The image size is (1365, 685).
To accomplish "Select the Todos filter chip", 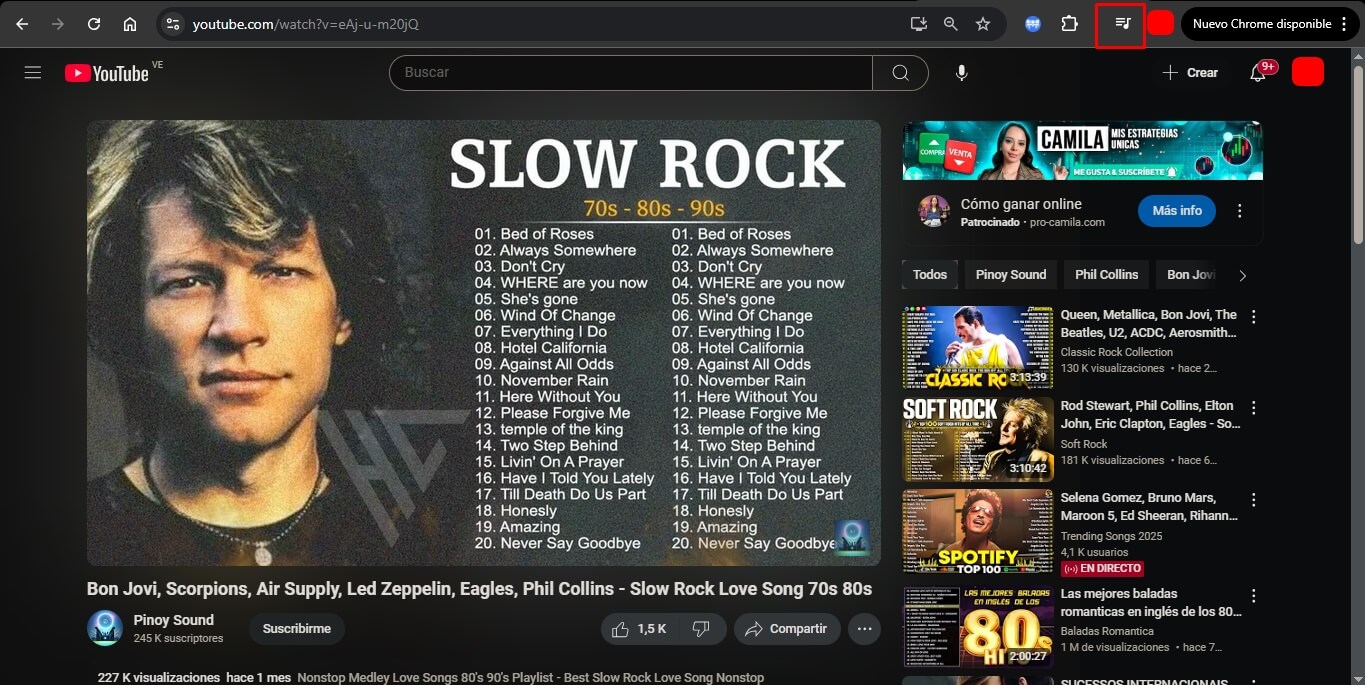I will 930,275.
